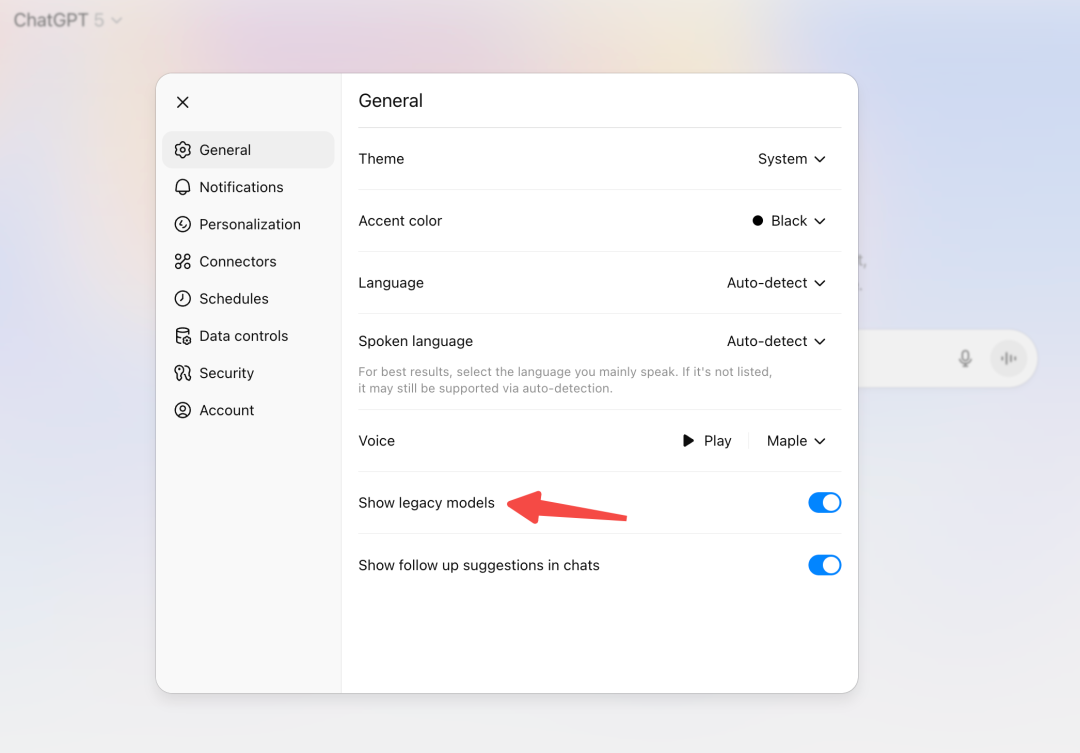
Task: Disable the Show legacy models toggle
Action: (824, 502)
